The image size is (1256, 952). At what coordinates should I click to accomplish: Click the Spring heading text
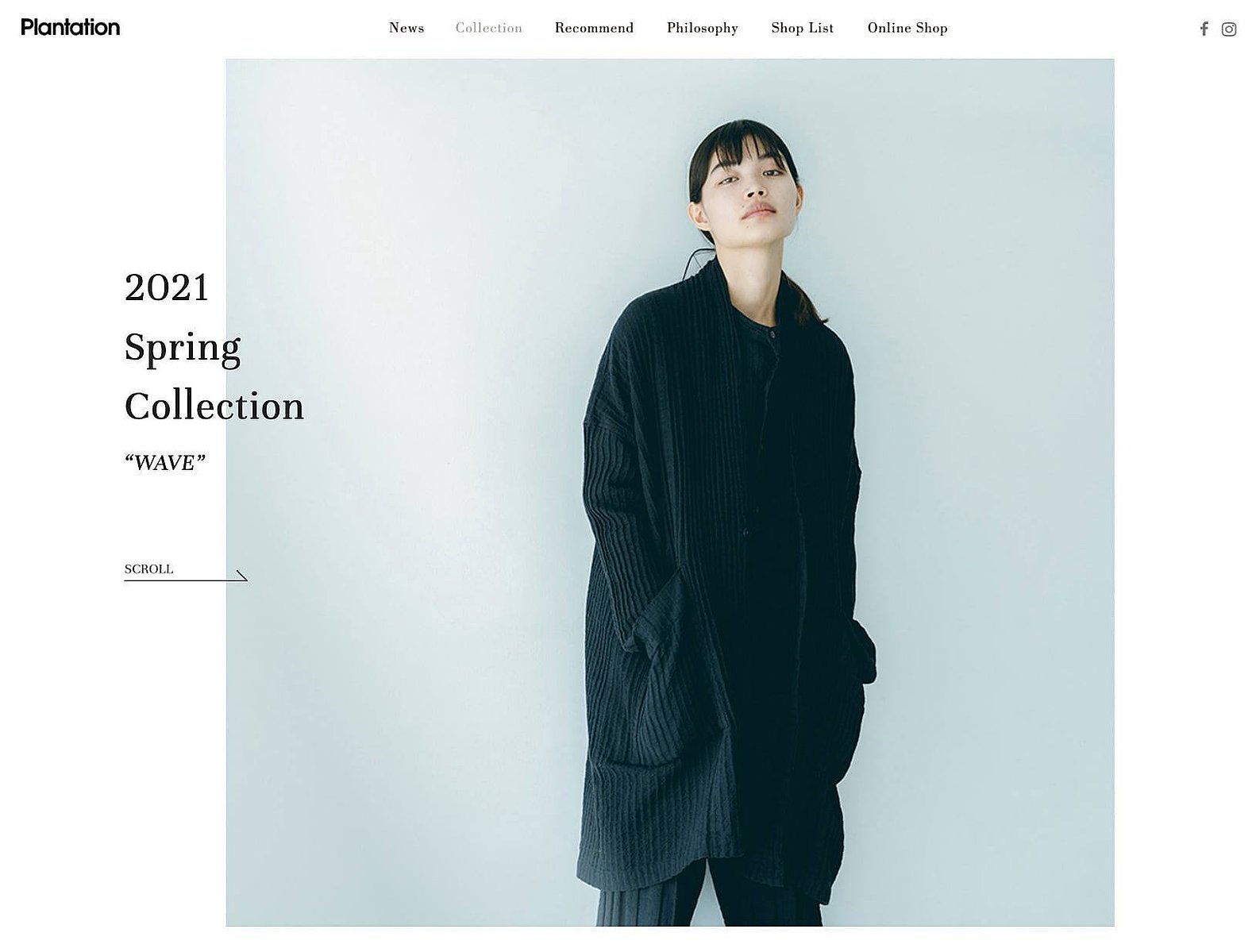(183, 348)
